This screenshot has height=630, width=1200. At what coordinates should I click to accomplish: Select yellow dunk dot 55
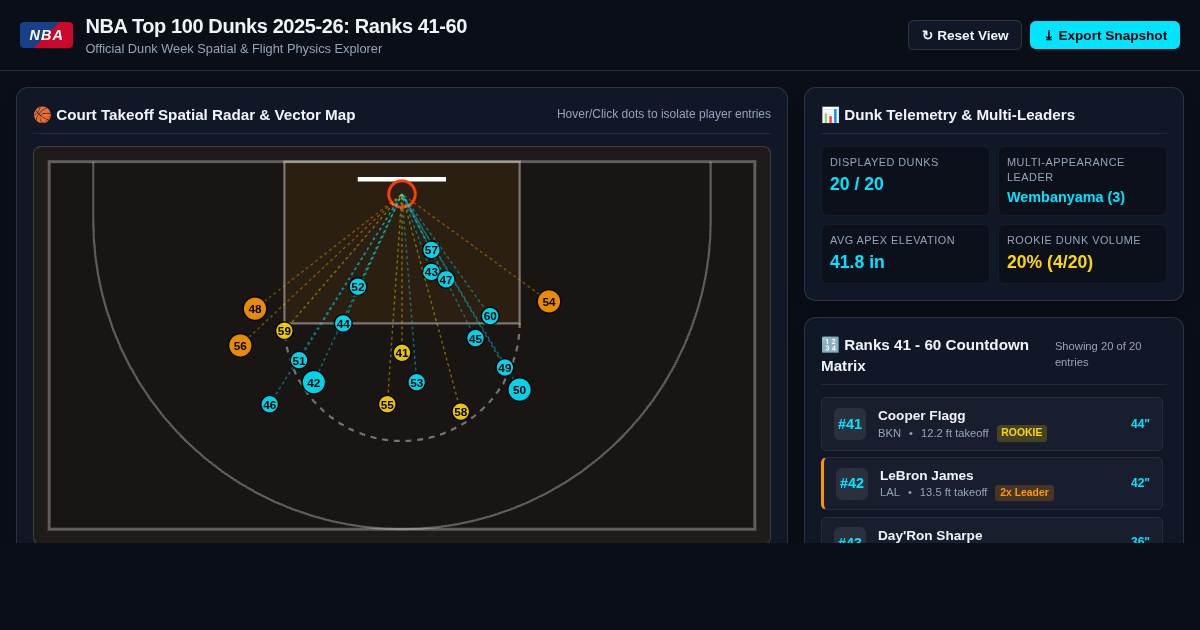[387, 405]
